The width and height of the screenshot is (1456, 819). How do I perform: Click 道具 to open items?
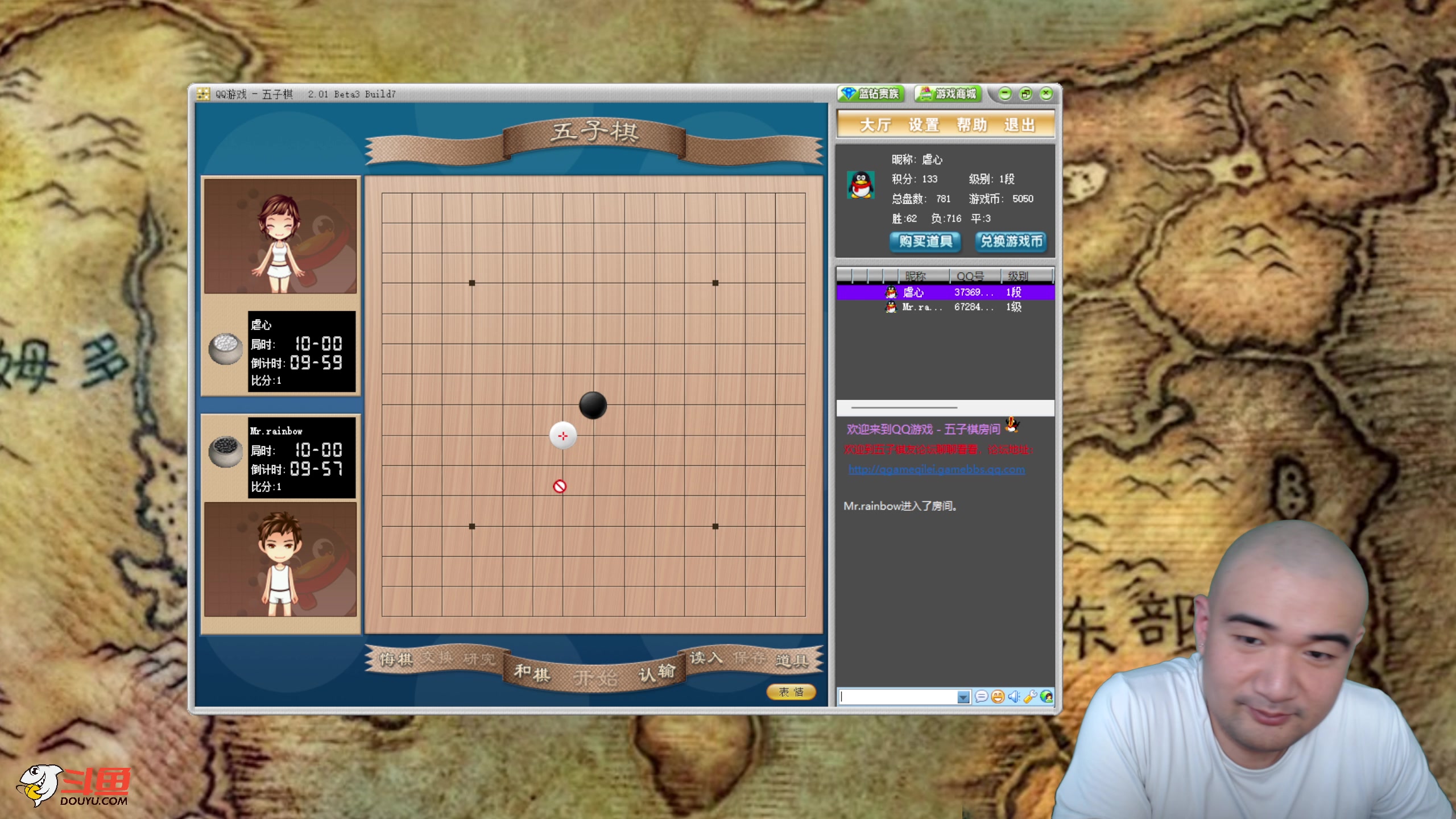pos(792,660)
